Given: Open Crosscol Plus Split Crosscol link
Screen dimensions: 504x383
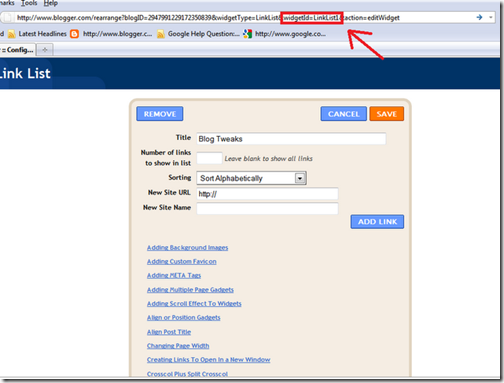Looking at the screenshot, I should point(187,374).
